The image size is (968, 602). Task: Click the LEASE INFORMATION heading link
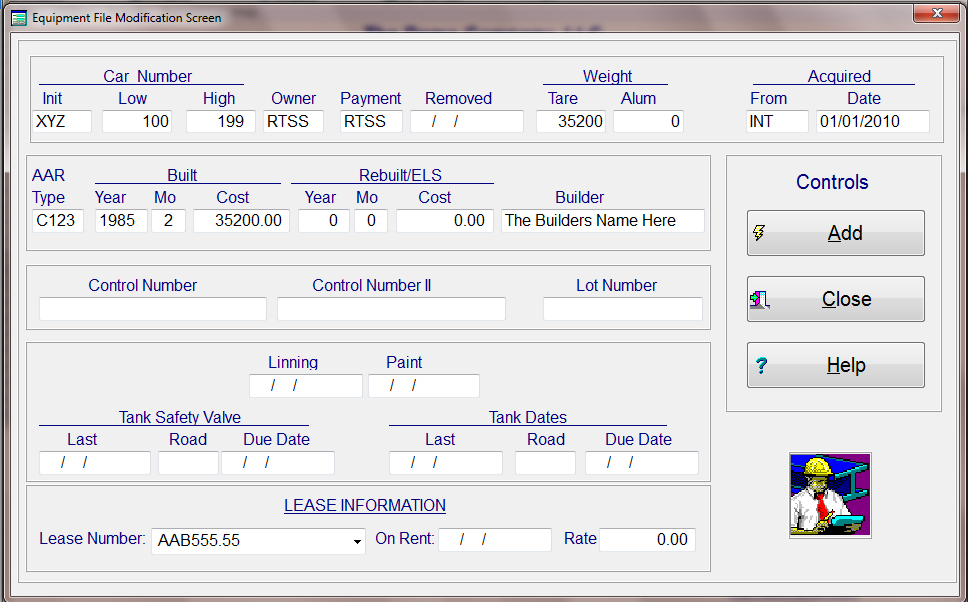[x=365, y=505]
